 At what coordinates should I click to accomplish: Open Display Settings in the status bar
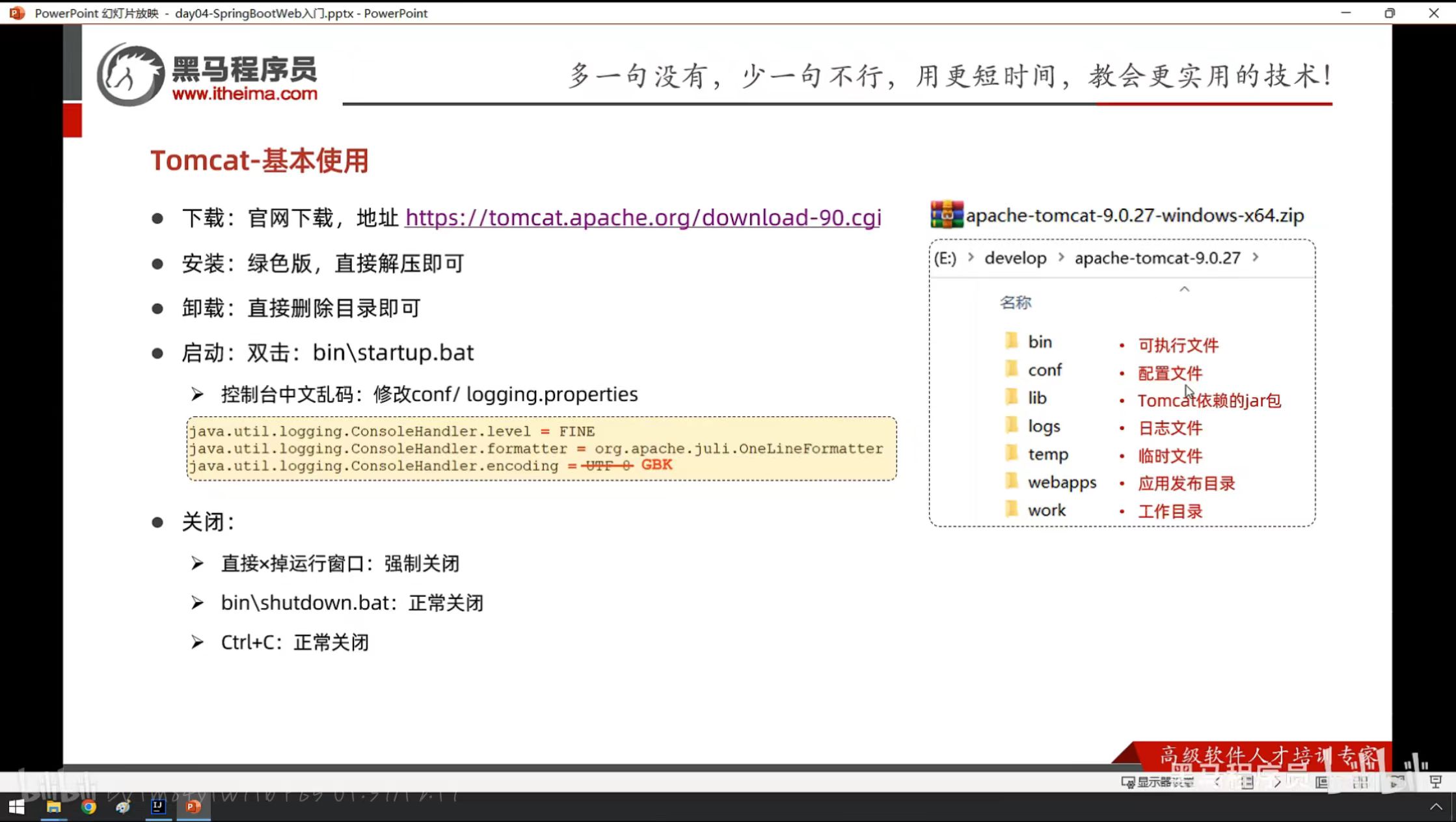point(1158,782)
